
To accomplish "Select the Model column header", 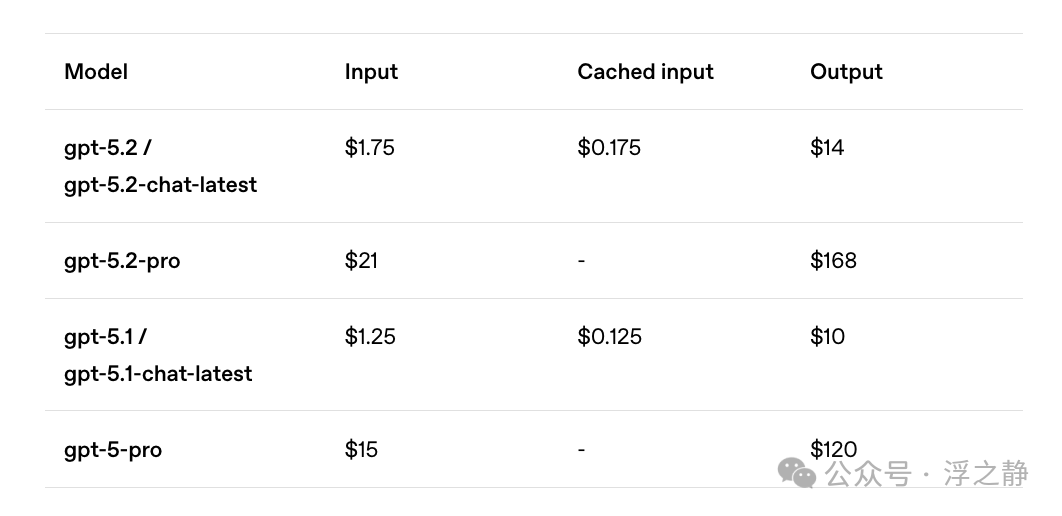I will pyautogui.click(x=95, y=72).
